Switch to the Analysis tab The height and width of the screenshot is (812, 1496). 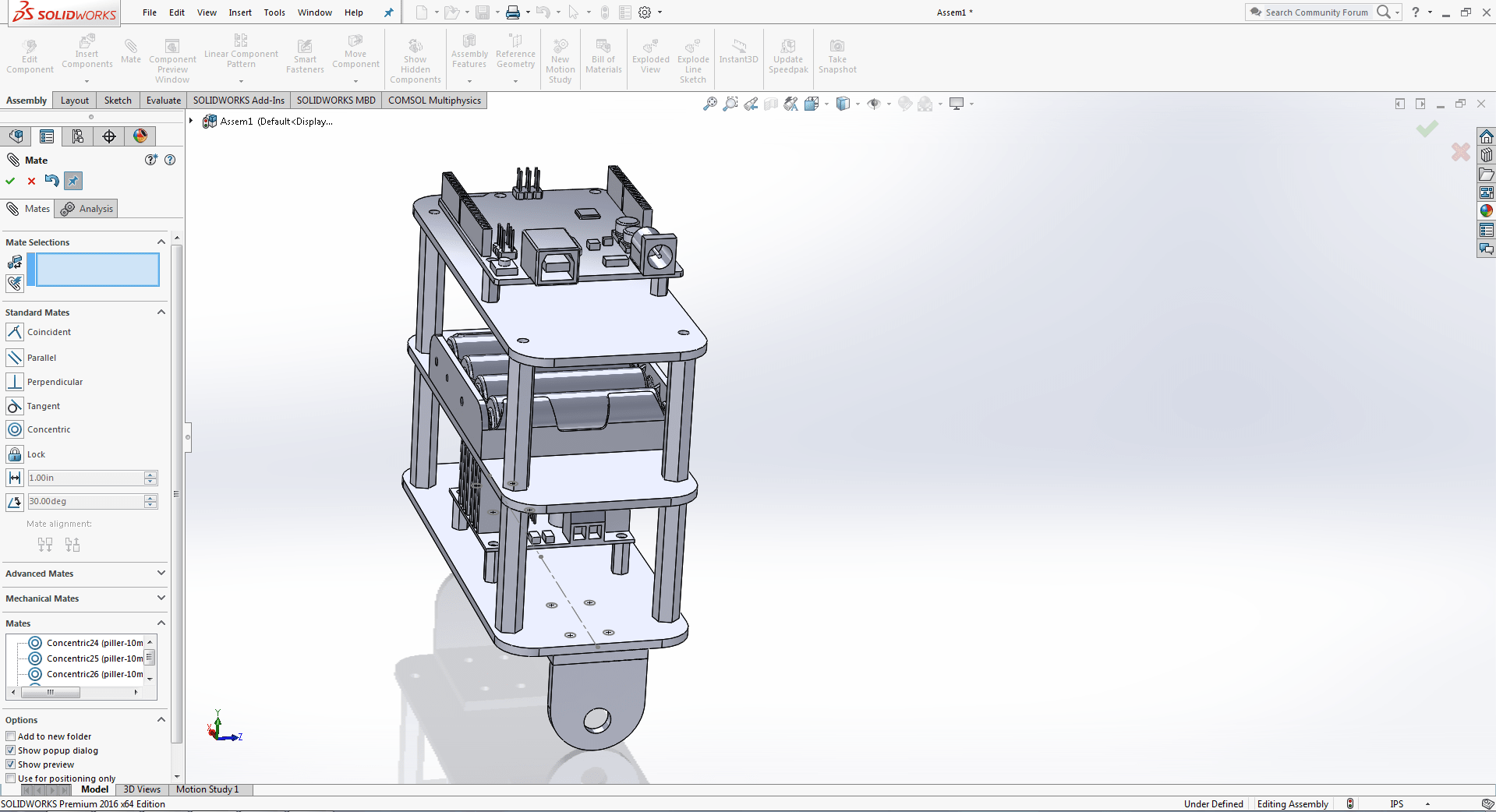[87, 209]
